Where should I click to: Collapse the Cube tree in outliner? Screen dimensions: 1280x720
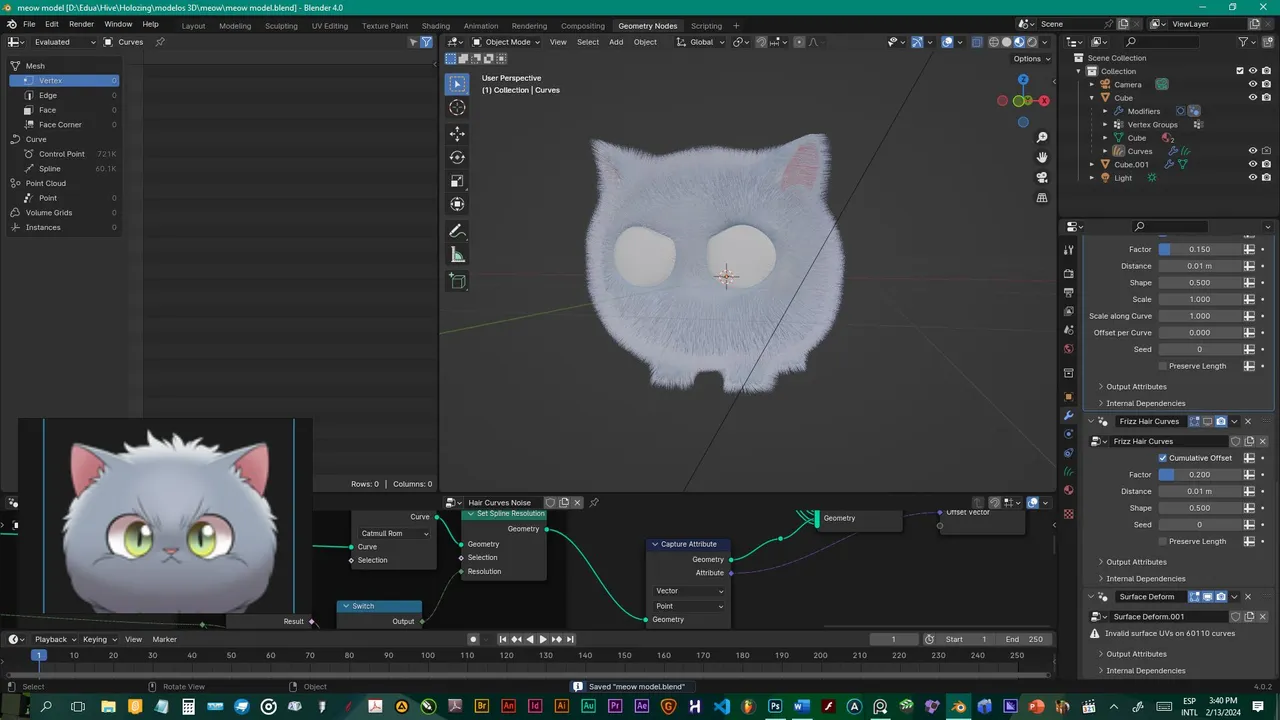1092,98
